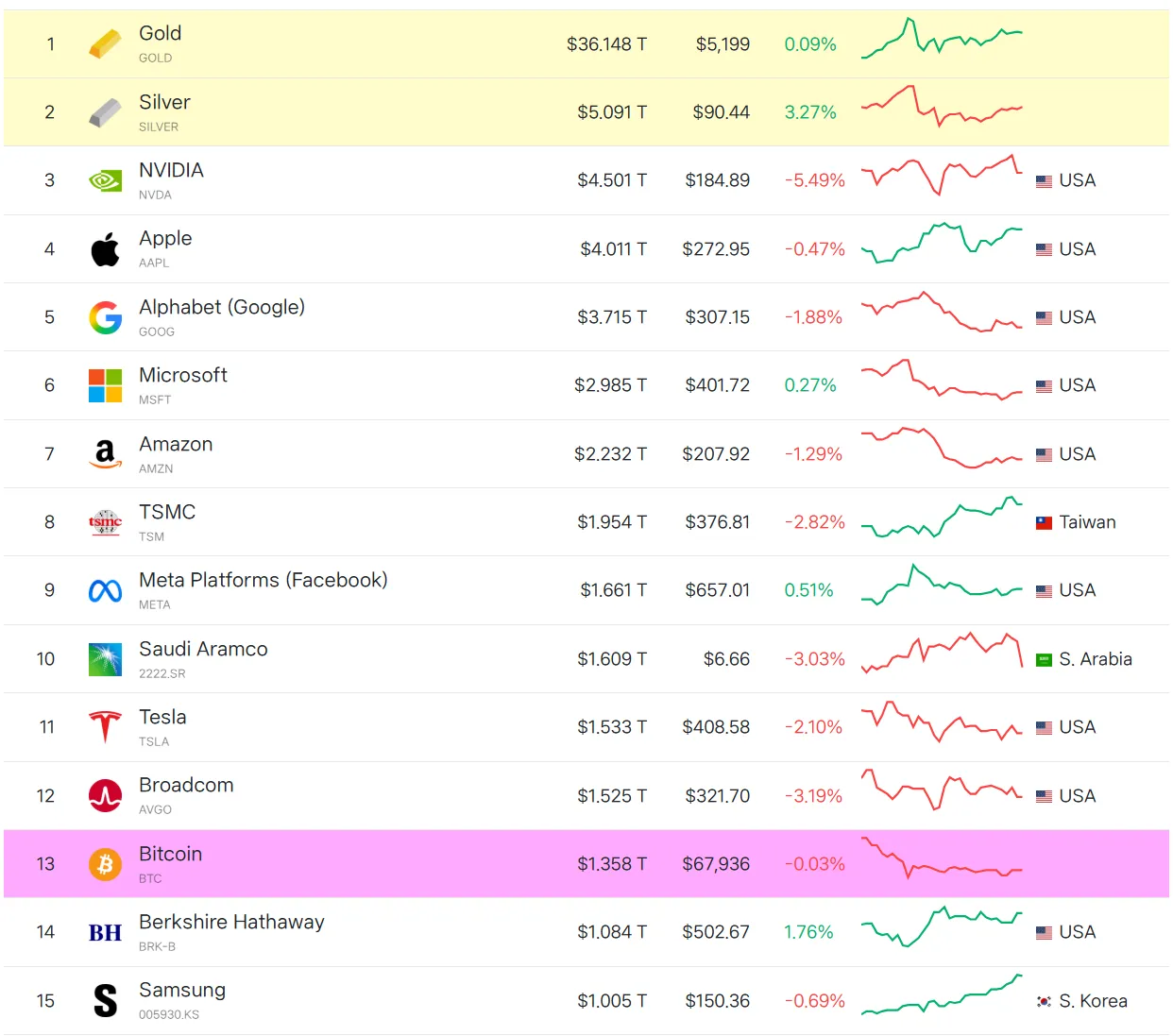Click the South Korea flag icon
Viewport: 1173px width, 1036px height.
1044,1001
